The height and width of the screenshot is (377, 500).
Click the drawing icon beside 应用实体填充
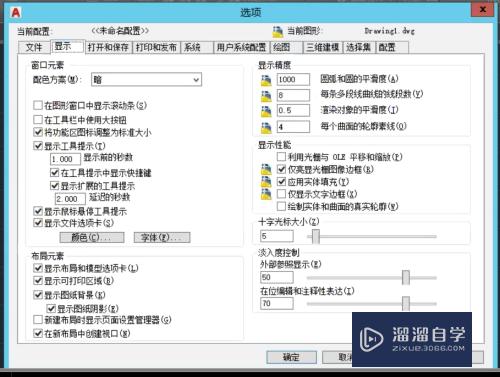pos(266,182)
